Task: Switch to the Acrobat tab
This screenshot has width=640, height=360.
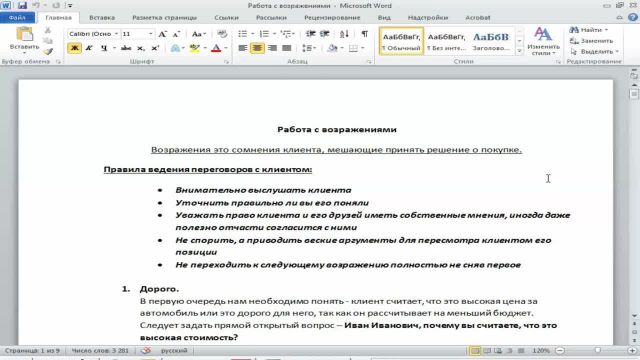Action: tap(478, 18)
